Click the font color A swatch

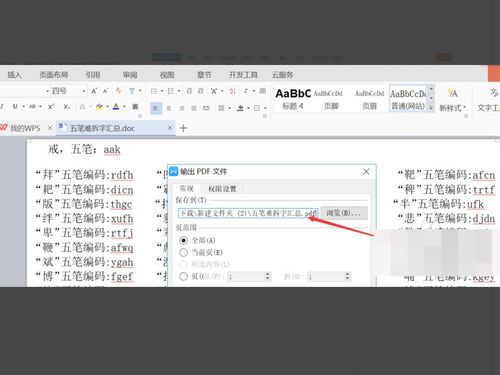pyautogui.click(x=116, y=107)
